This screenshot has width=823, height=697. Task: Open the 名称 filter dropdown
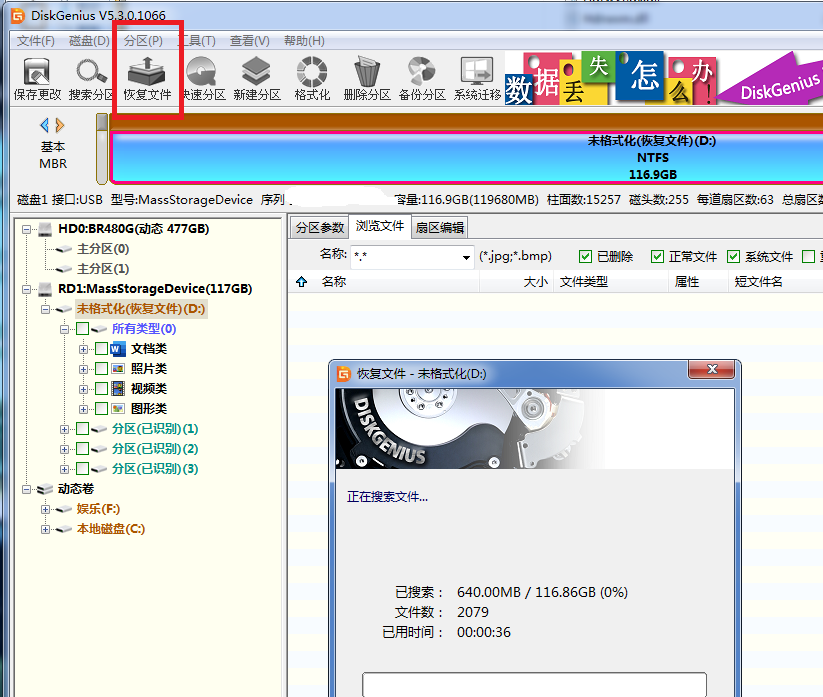point(466,257)
